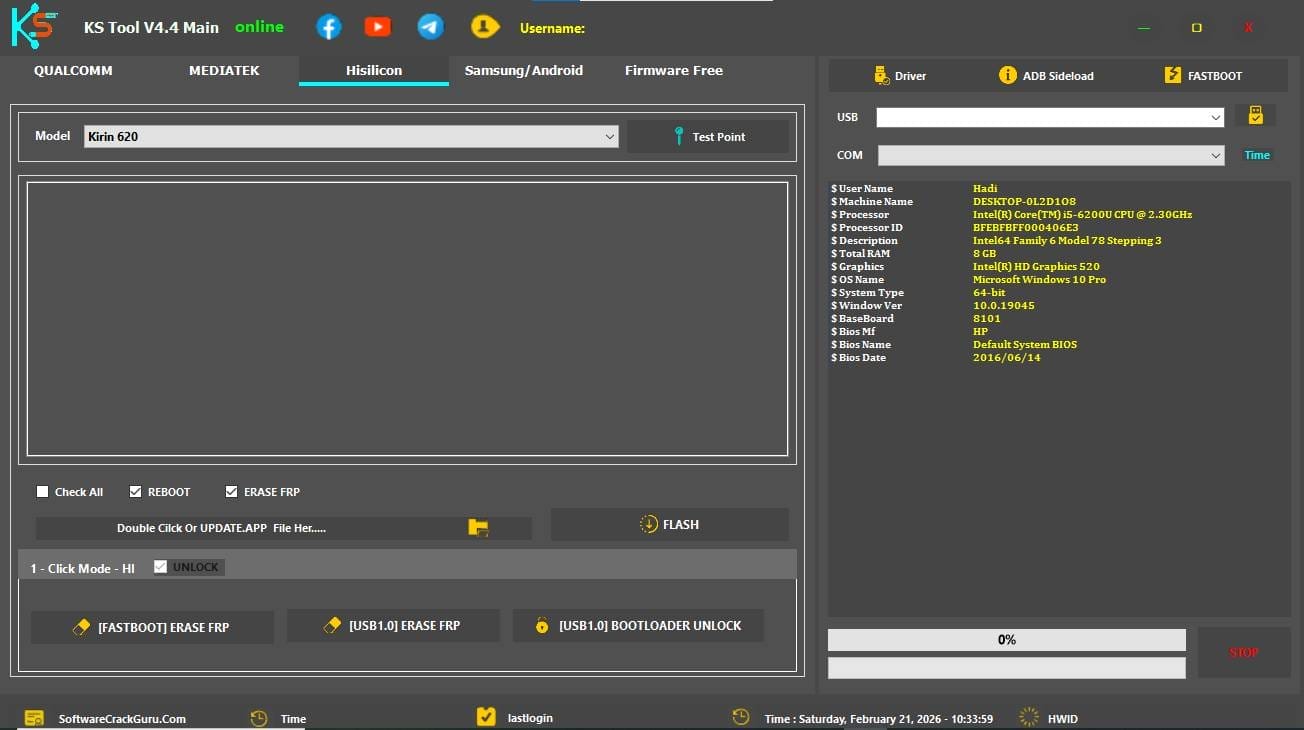This screenshot has height=730, width=1304.
Task: Open the Telegram icon in the header
Action: pyautogui.click(x=430, y=26)
